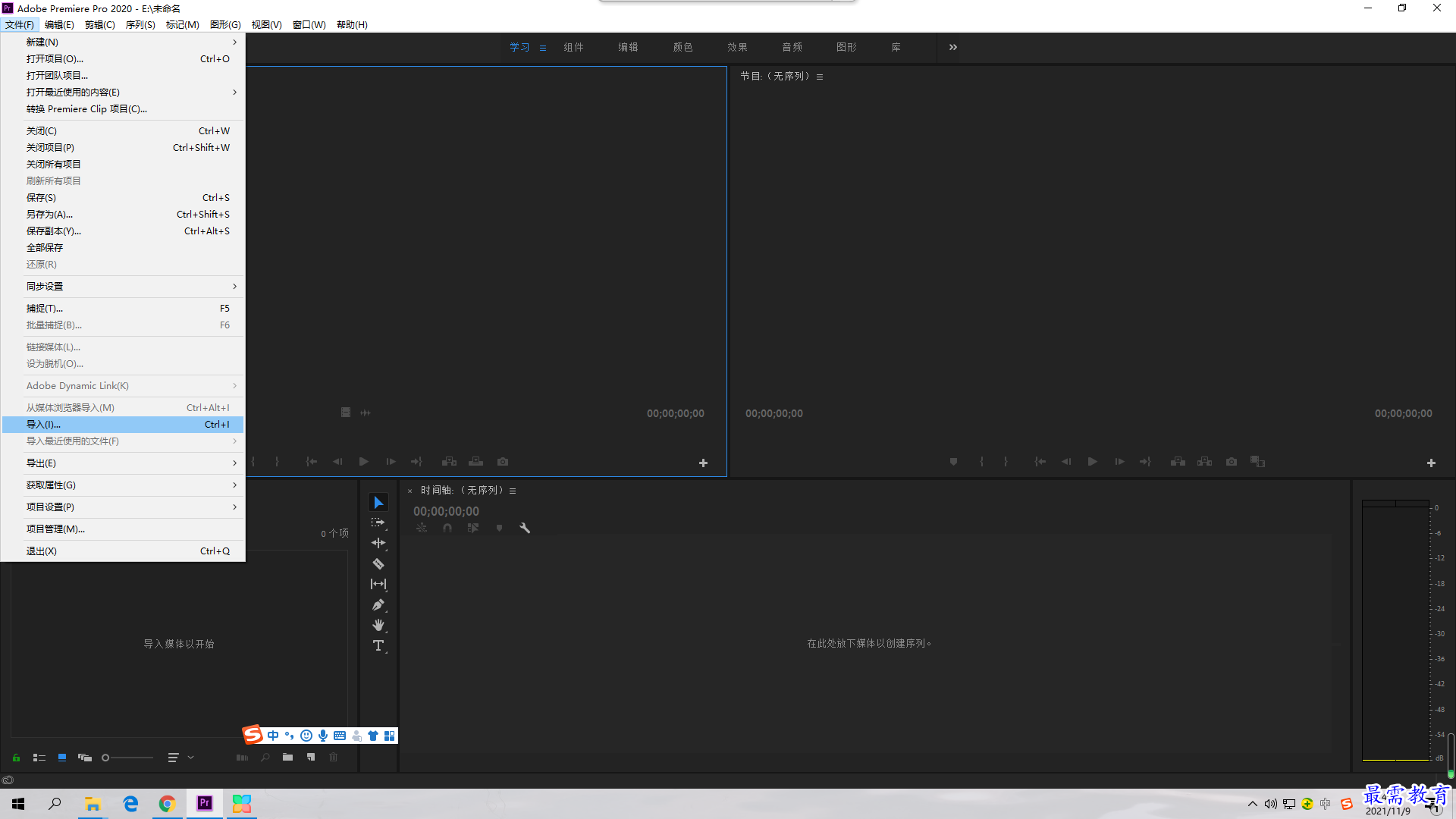1456x819 pixels.
Task: Select the Selection arrow tool
Action: tap(378, 503)
